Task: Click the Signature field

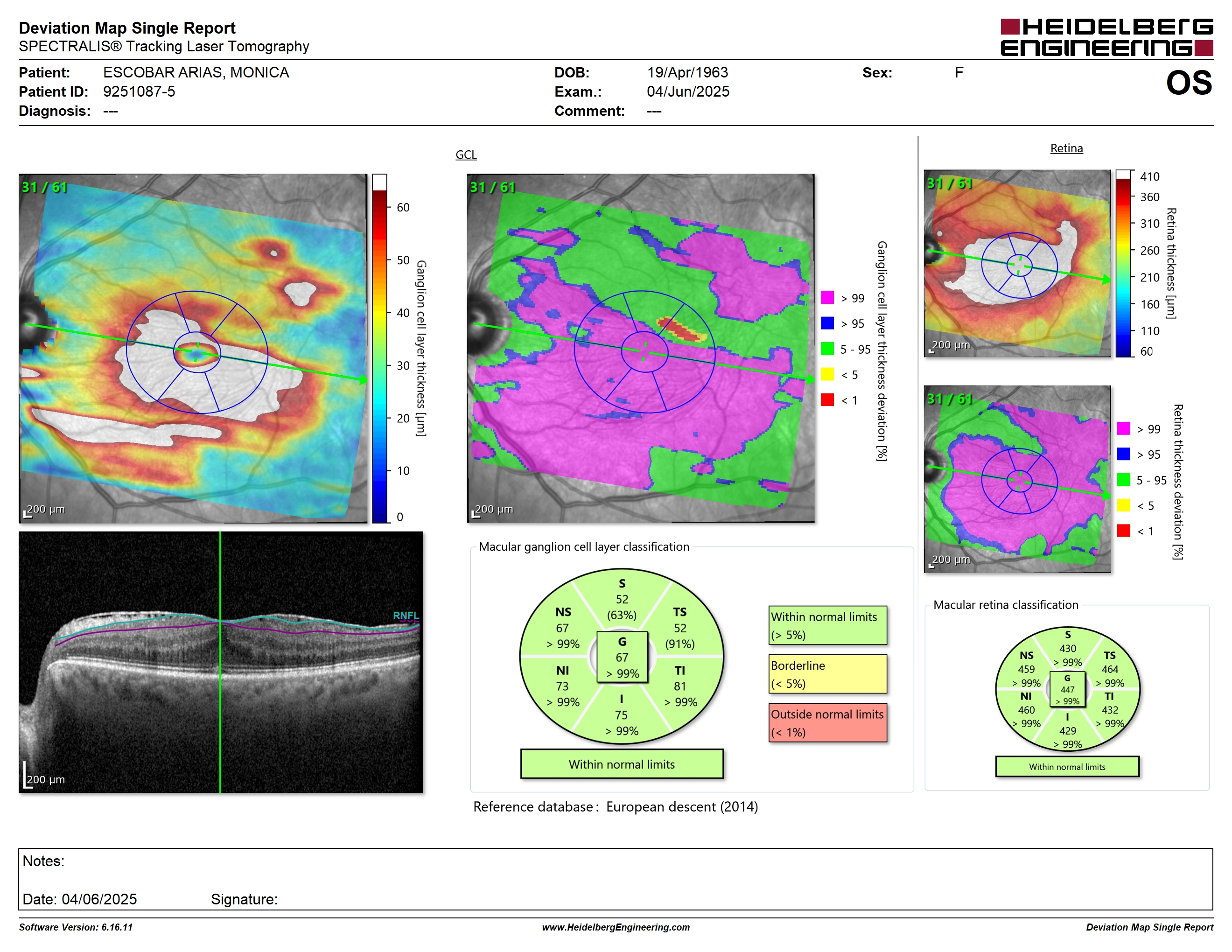Action: (244, 899)
